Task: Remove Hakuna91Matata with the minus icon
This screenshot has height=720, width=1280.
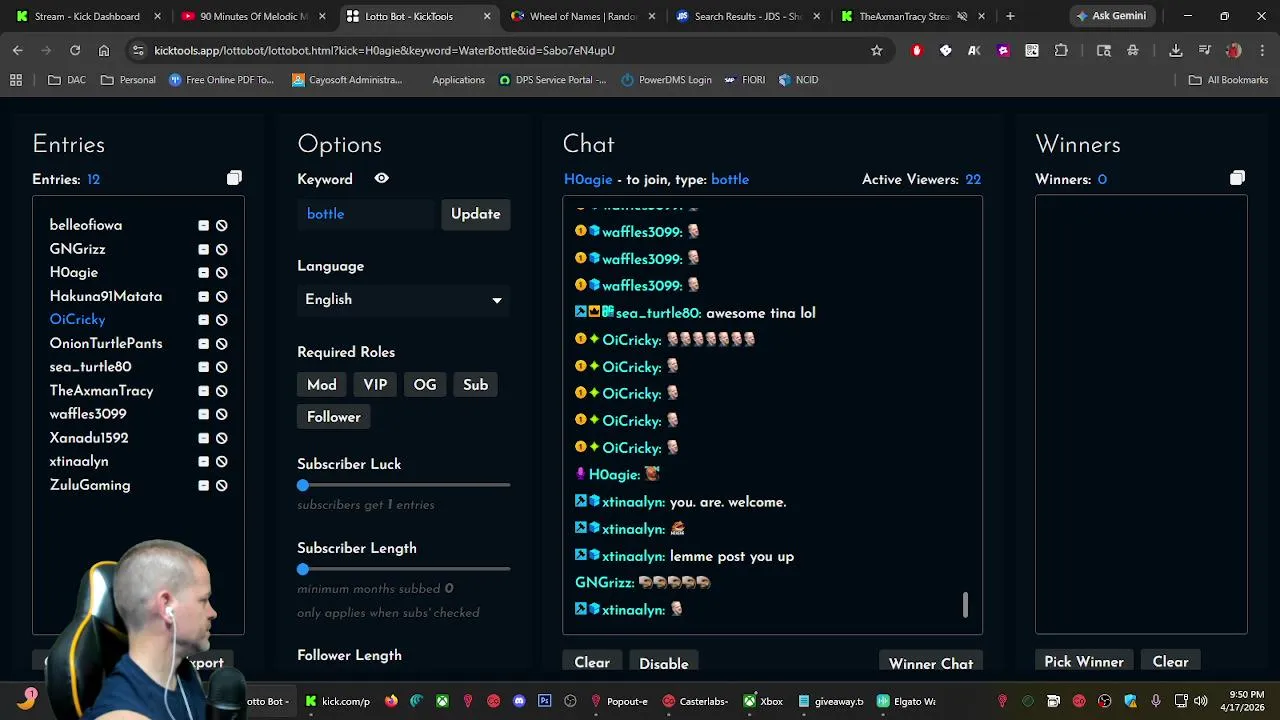Action: pyautogui.click(x=203, y=296)
